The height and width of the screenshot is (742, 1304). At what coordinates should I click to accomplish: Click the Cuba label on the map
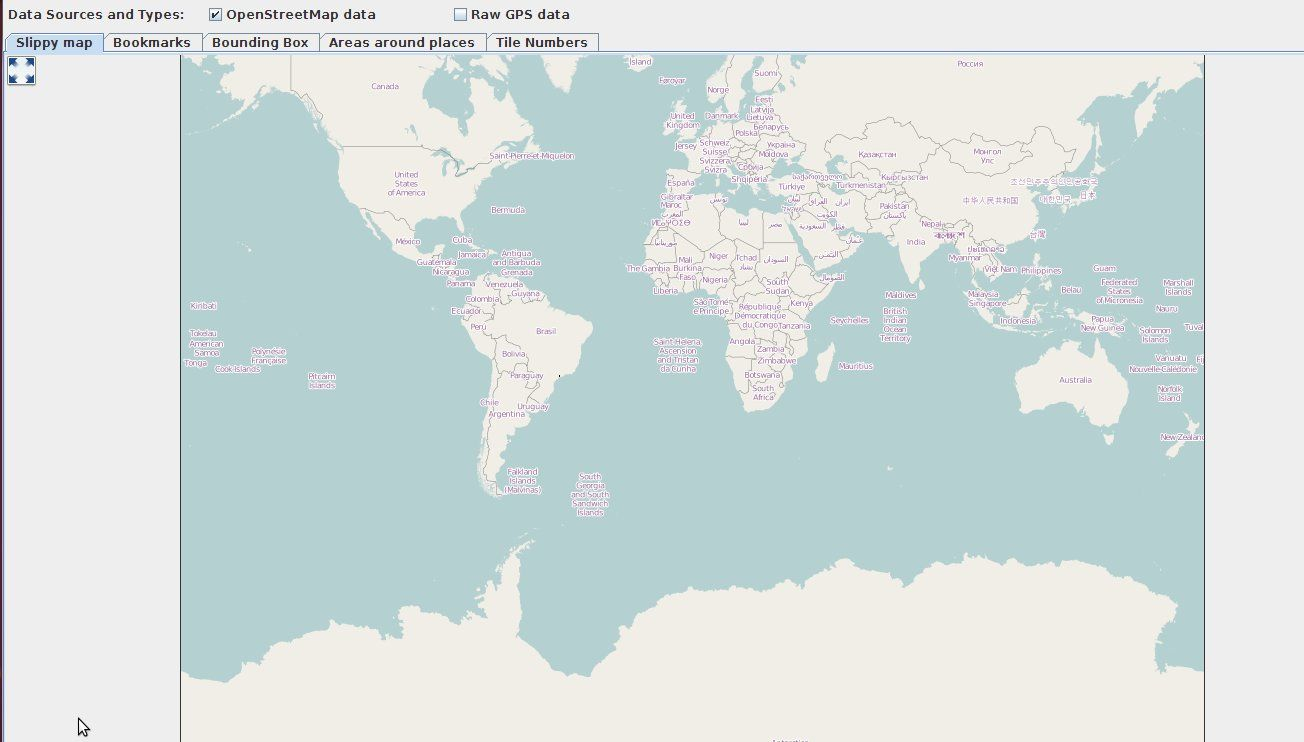coord(461,240)
